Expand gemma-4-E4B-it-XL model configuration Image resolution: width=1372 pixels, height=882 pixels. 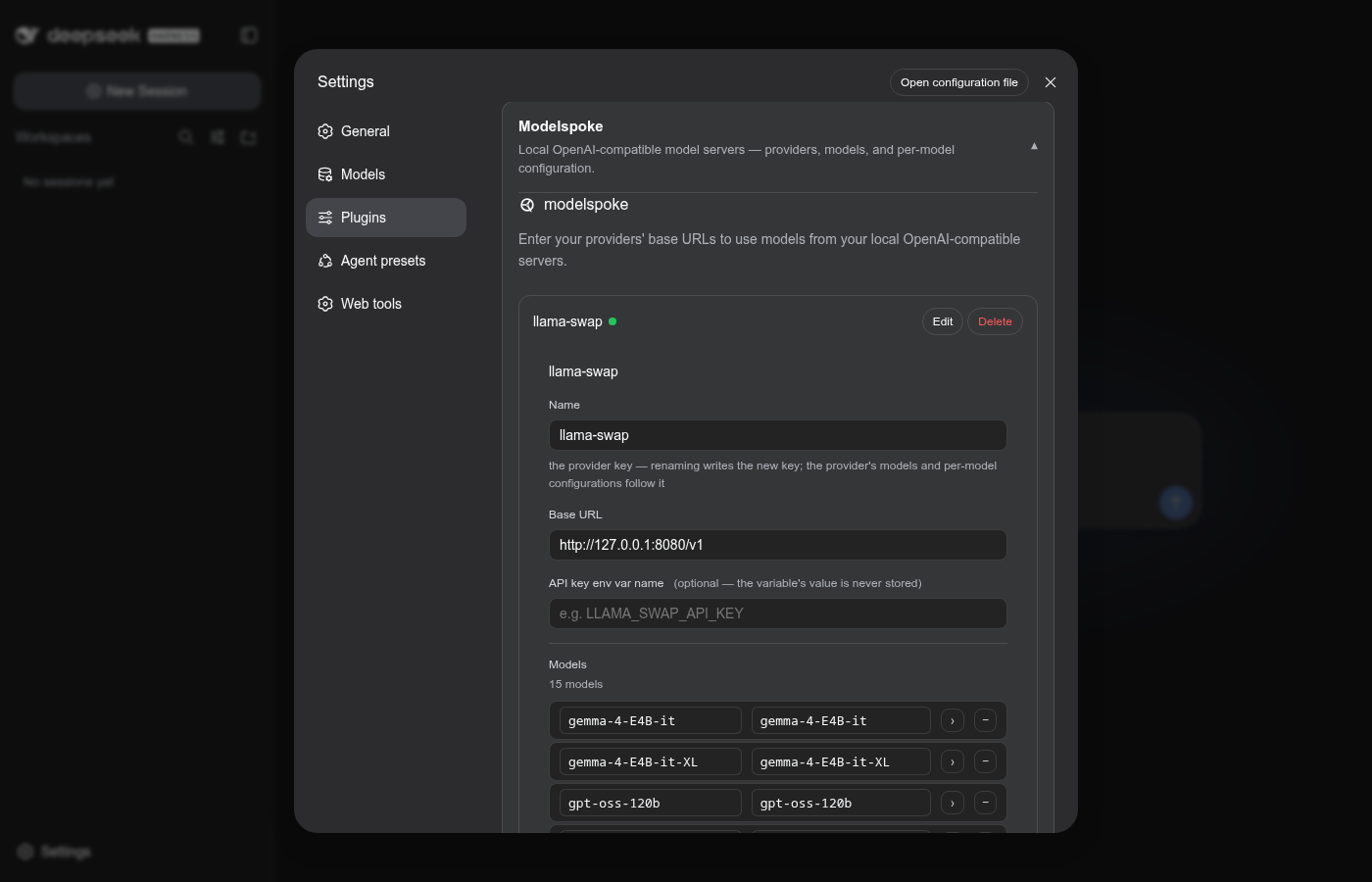[x=953, y=761]
